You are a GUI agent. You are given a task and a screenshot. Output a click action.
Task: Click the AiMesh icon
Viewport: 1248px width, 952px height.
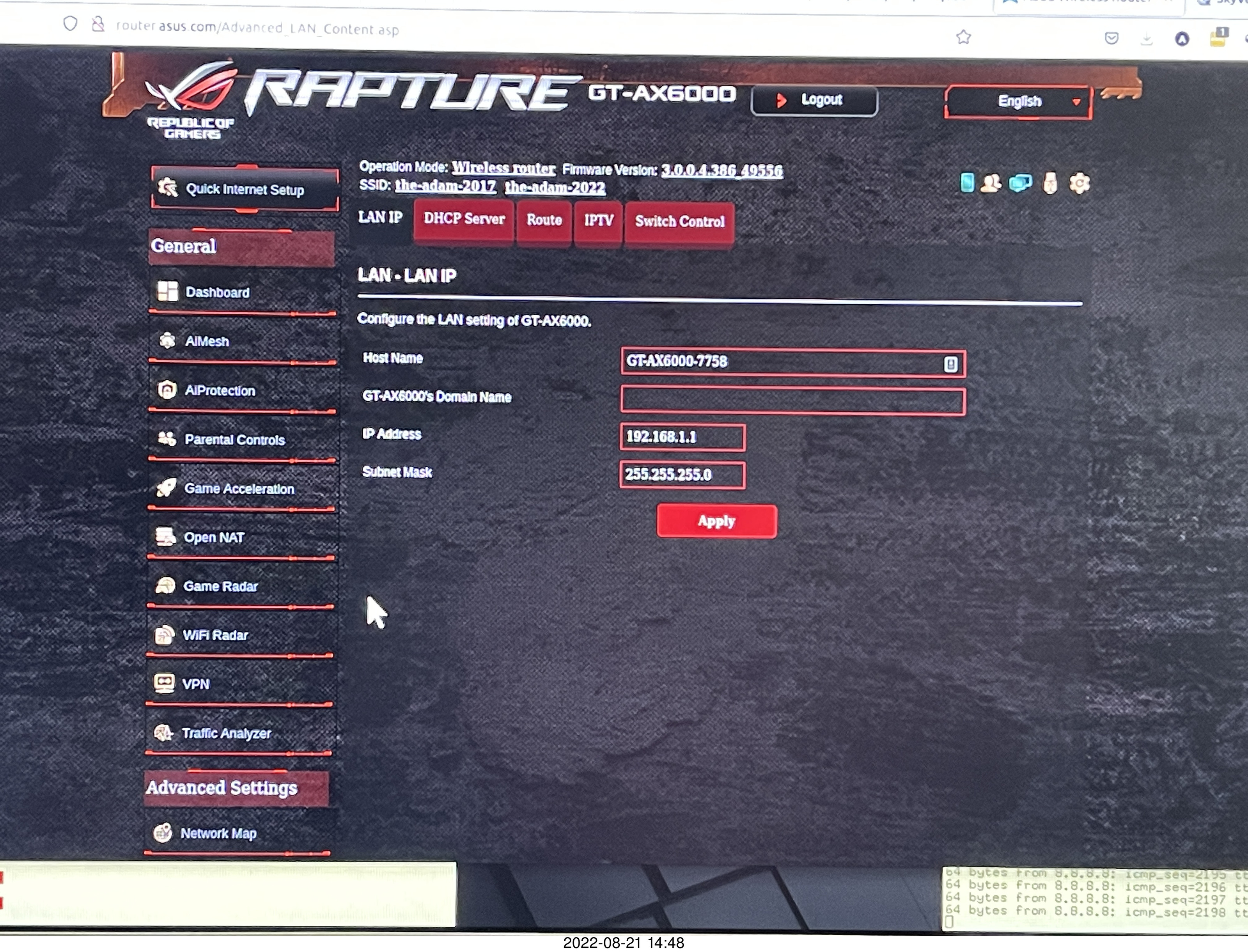tap(167, 340)
